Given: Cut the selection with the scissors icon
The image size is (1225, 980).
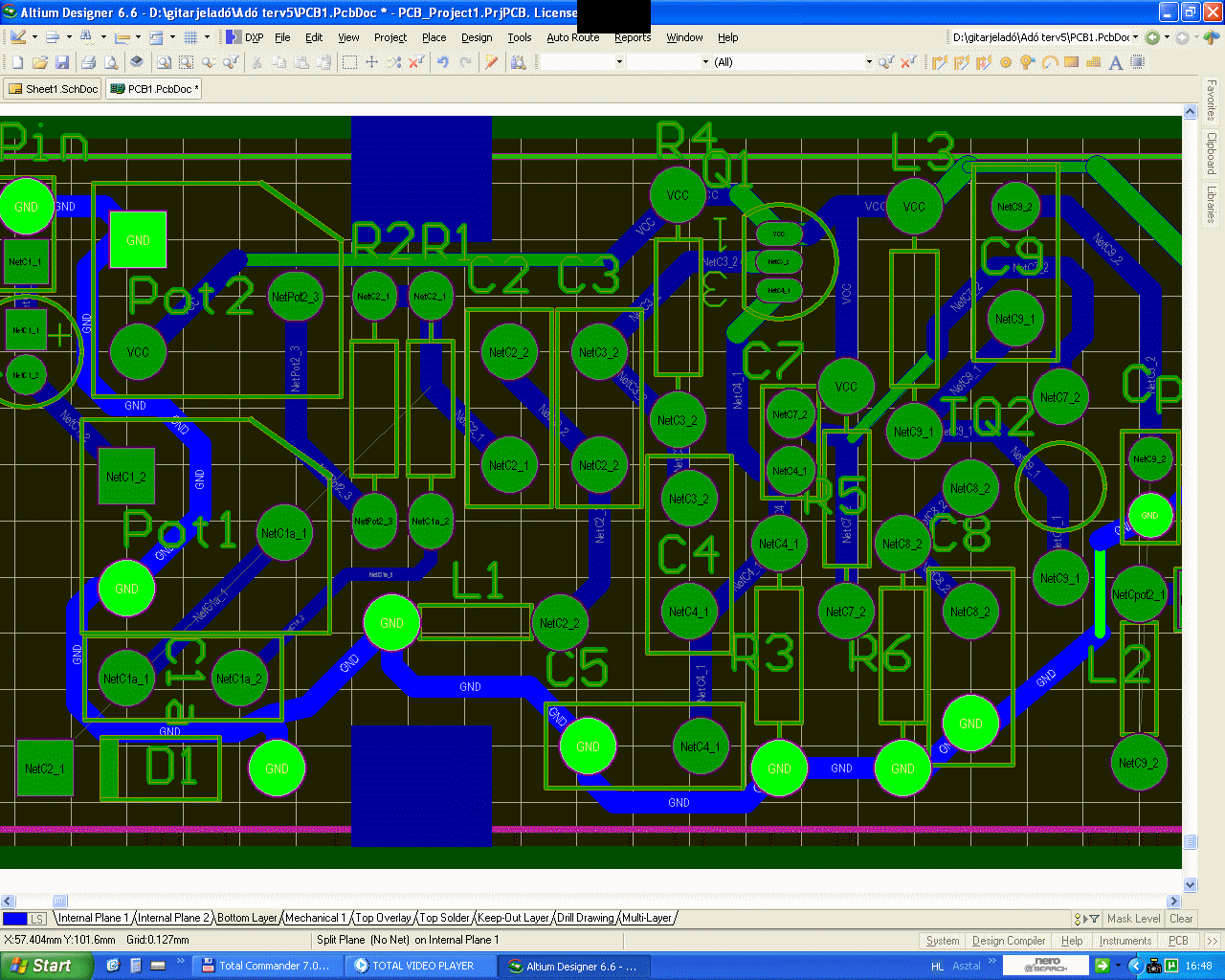Looking at the screenshot, I should tap(256, 62).
